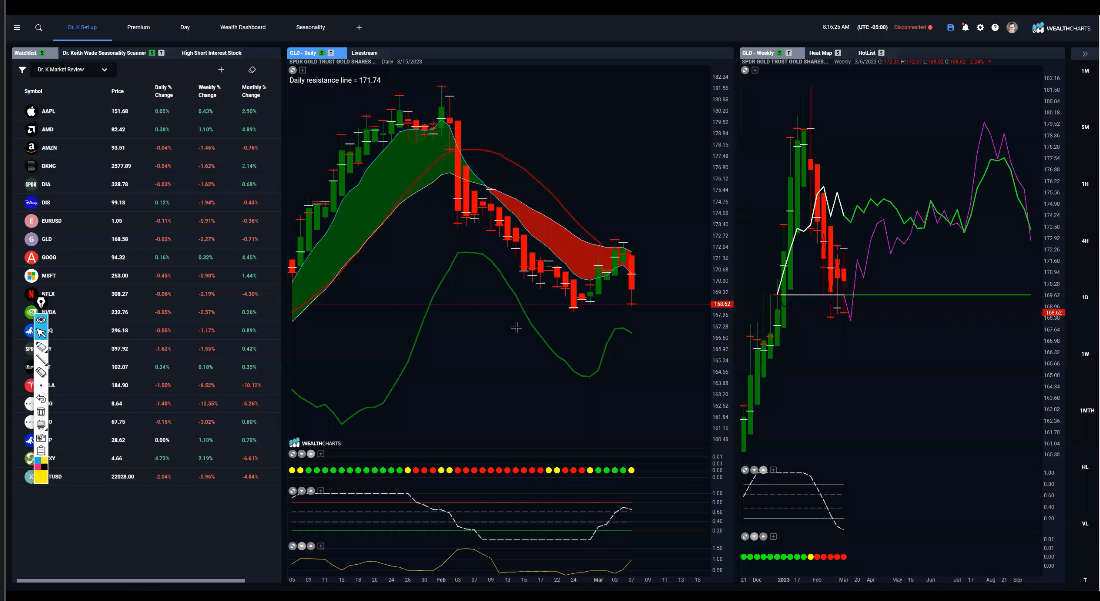1100x601 pixels.
Task: Click the watchlist filter funnel icon
Action: (x=22, y=69)
